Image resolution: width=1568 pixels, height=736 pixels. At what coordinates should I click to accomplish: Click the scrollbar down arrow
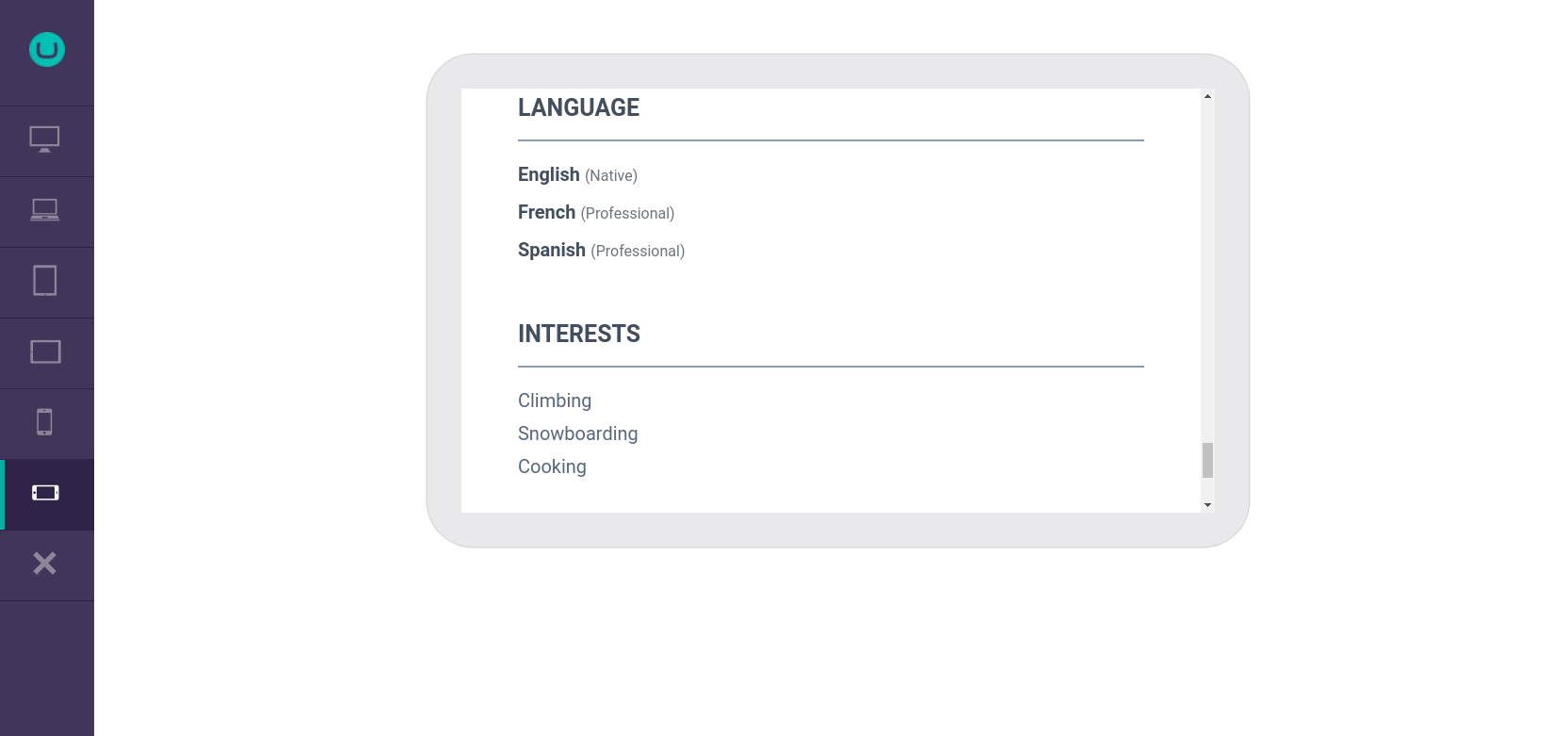point(1207,505)
